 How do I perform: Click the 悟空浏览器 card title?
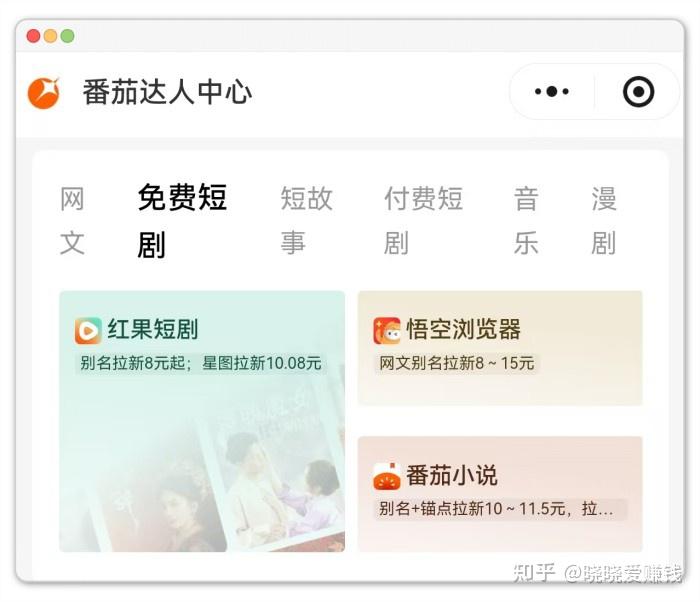coord(463,330)
